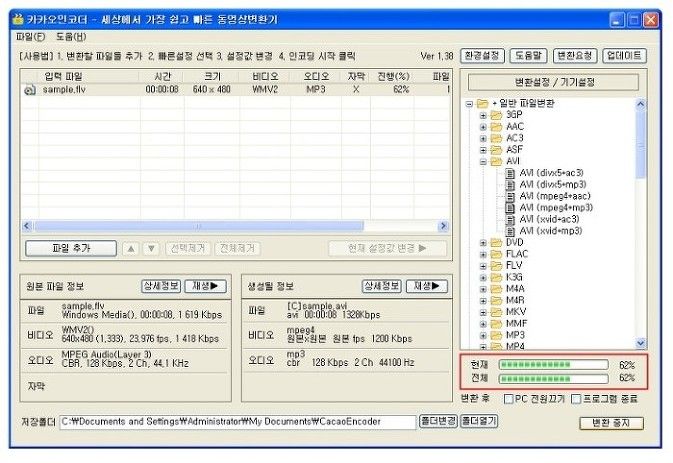
Task: Collapse the AVI folder node
Action: (483, 162)
